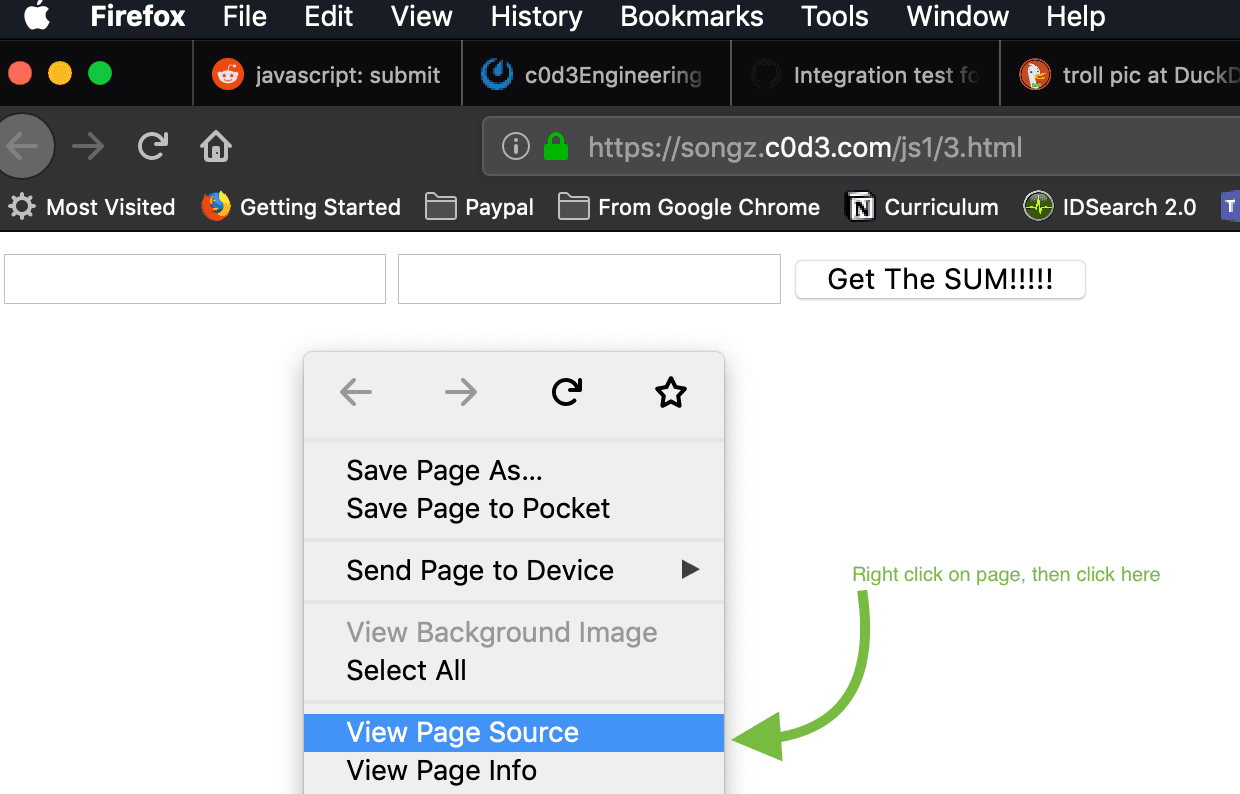Image resolution: width=1240 pixels, height=794 pixels.
Task: Click the reload icon in context menu
Action: pos(566,393)
